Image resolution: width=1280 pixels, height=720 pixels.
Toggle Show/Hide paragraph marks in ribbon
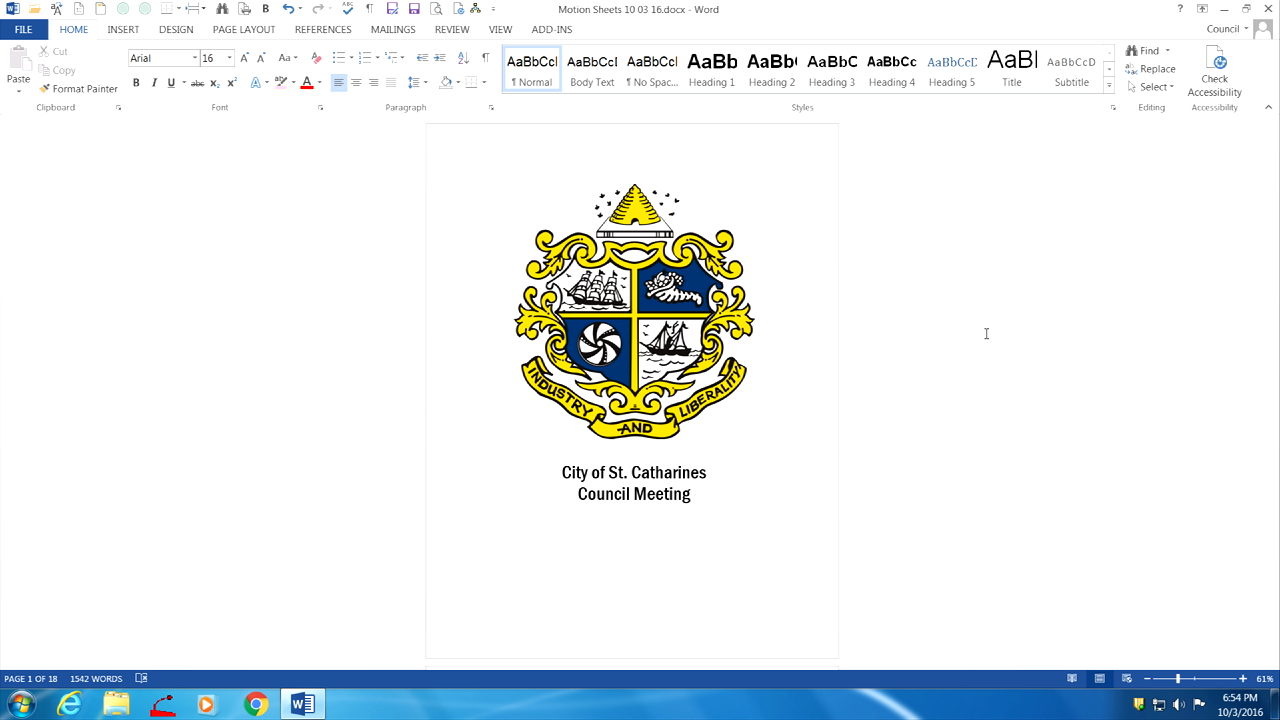pyautogui.click(x=485, y=58)
